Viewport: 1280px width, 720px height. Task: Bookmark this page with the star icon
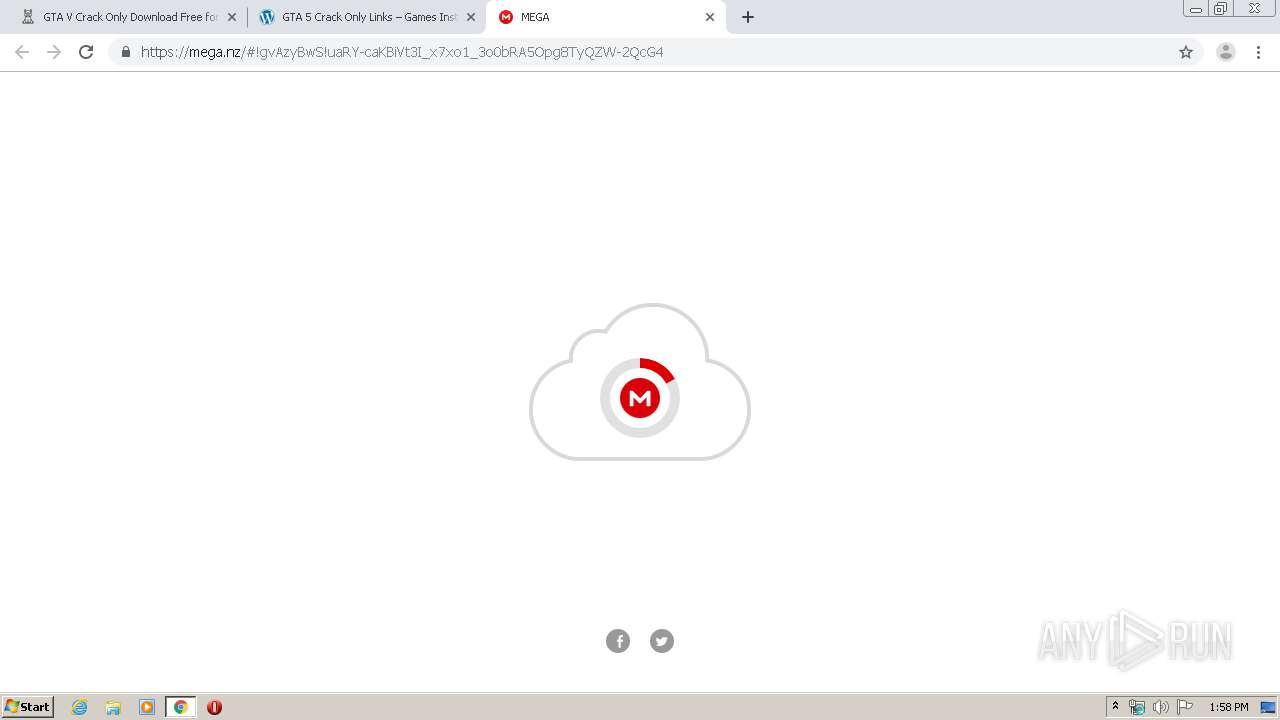[1186, 52]
